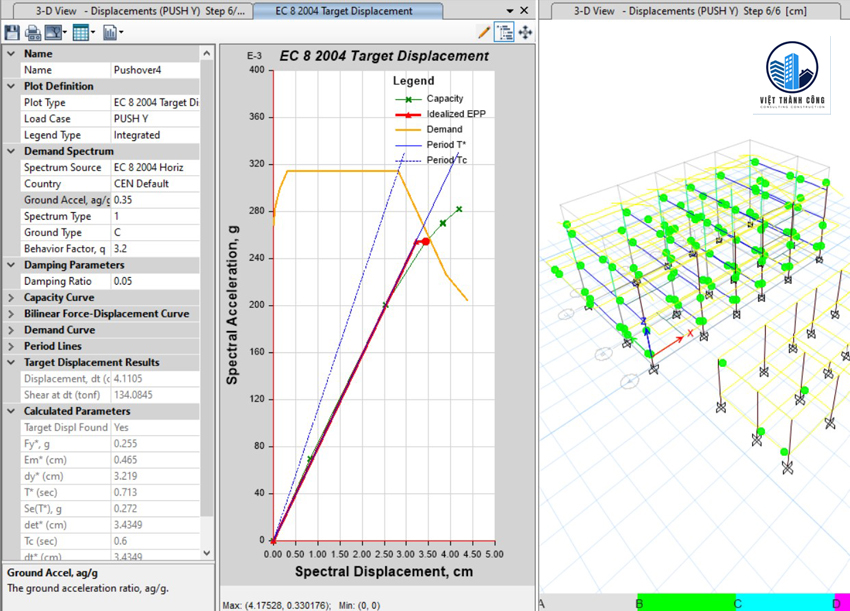This screenshot has width=850, height=611.
Task: Click the chart report toolbar icon
Action: click(x=110, y=33)
